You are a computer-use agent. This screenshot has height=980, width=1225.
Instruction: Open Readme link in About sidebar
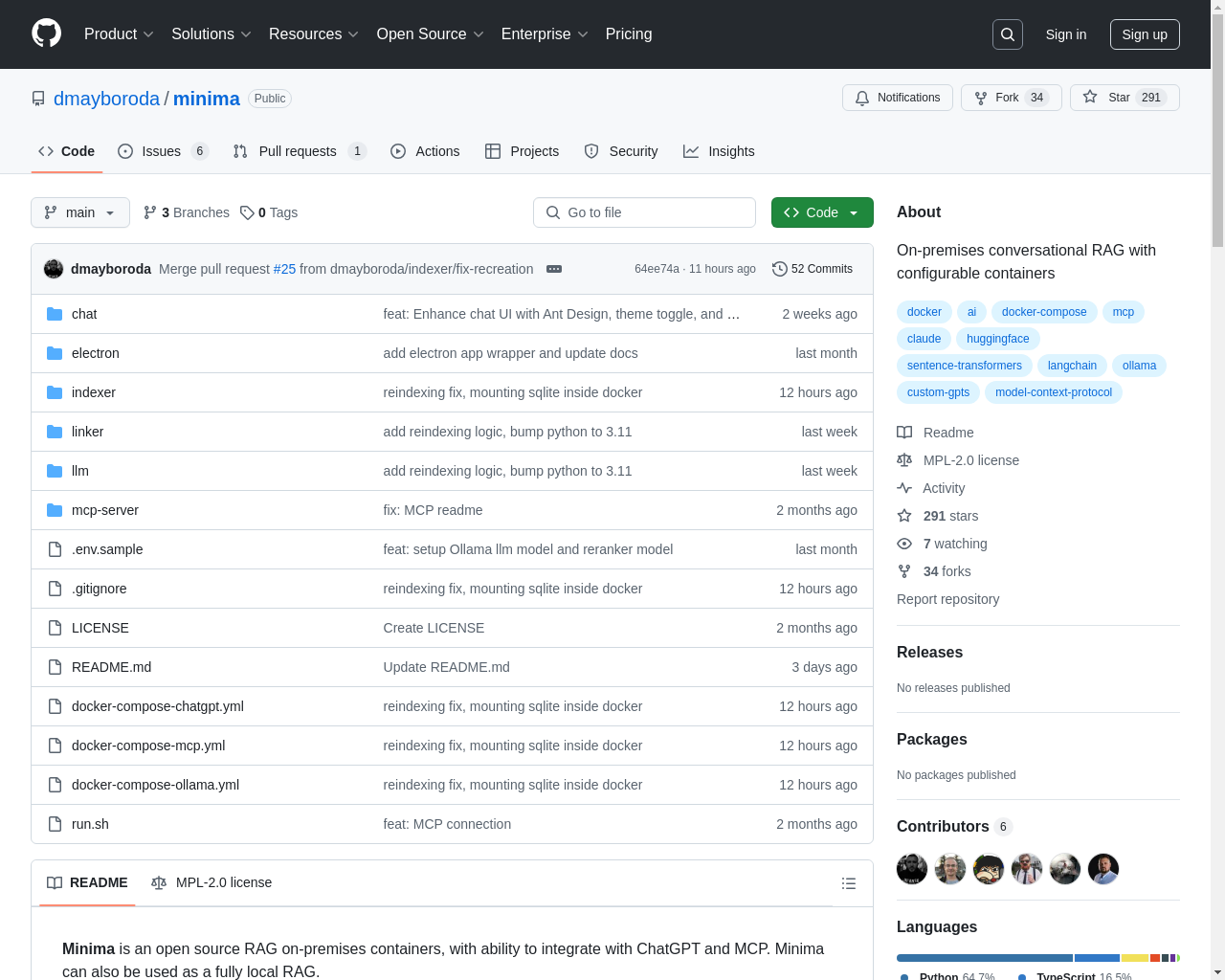[x=936, y=433]
